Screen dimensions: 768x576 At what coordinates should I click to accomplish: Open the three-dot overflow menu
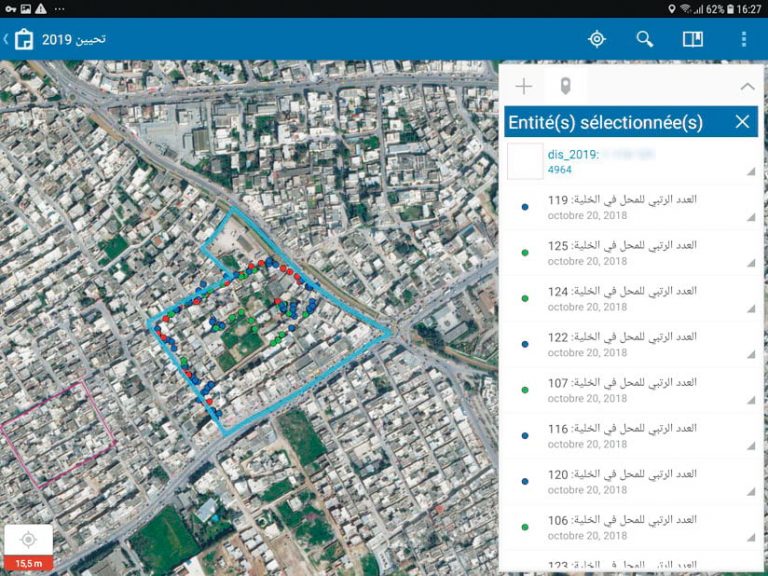point(744,39)
